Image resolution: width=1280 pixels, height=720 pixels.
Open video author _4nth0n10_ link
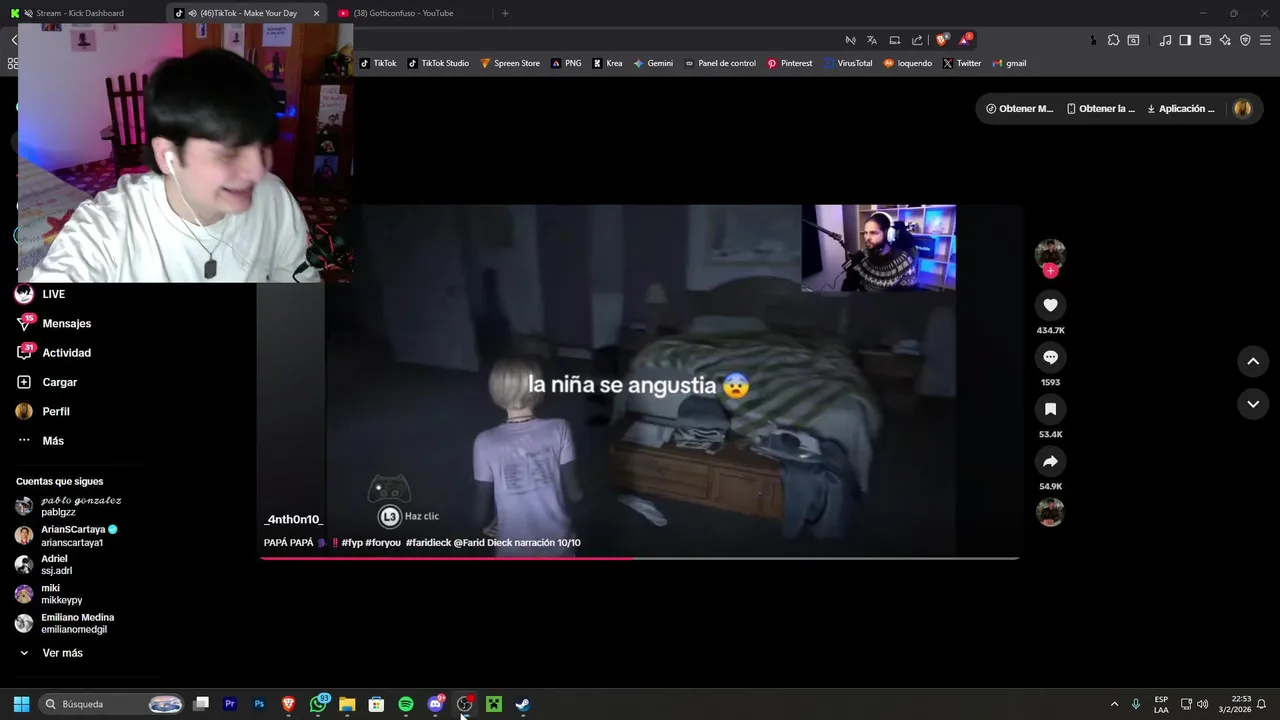[294, 520]
